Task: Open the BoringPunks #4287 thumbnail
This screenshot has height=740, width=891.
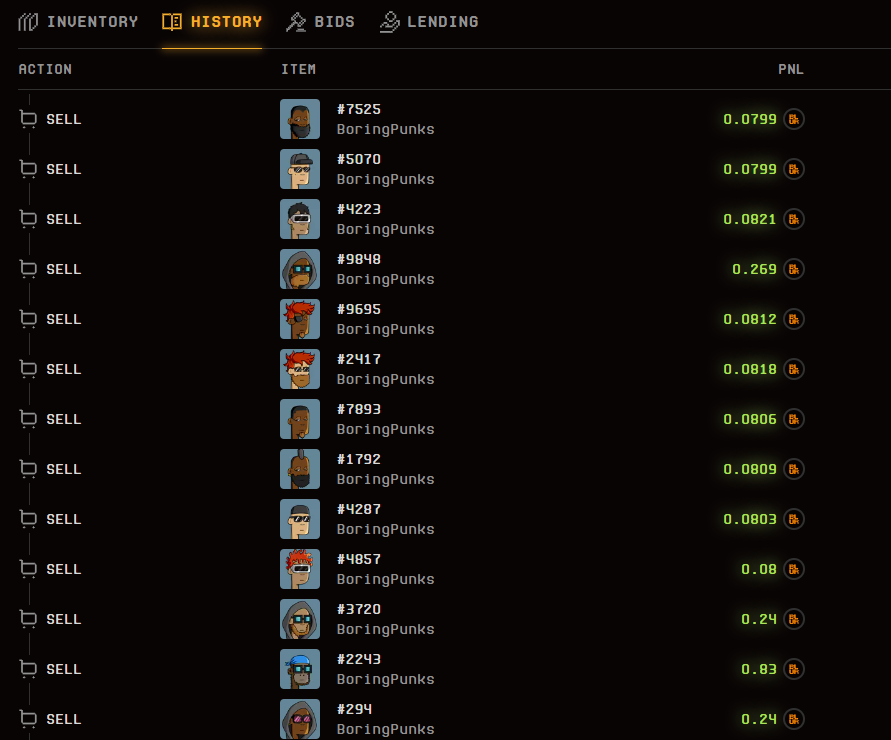Action: (x=300, y=519)
